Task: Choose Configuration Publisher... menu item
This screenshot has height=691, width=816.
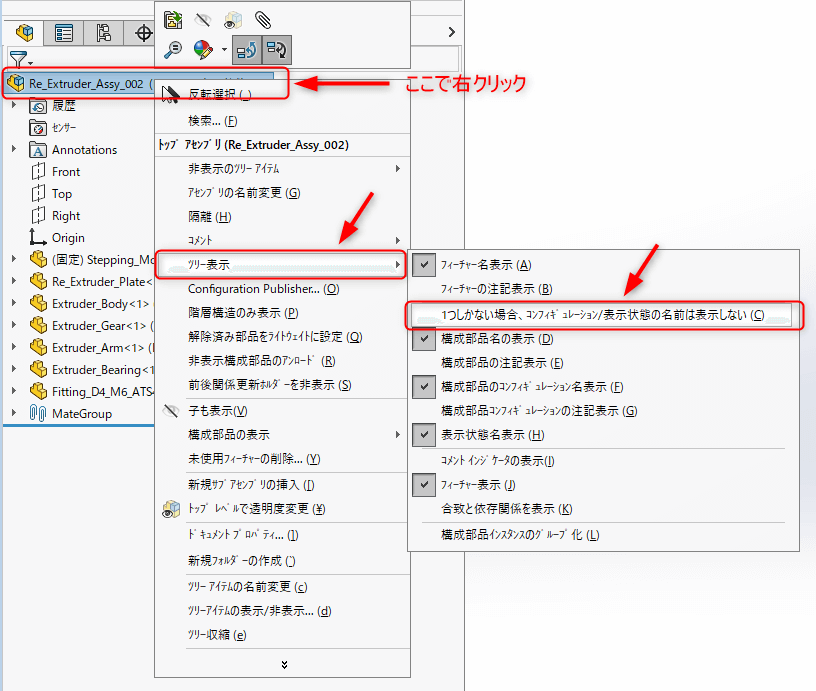Action: (x=264, y=289)
